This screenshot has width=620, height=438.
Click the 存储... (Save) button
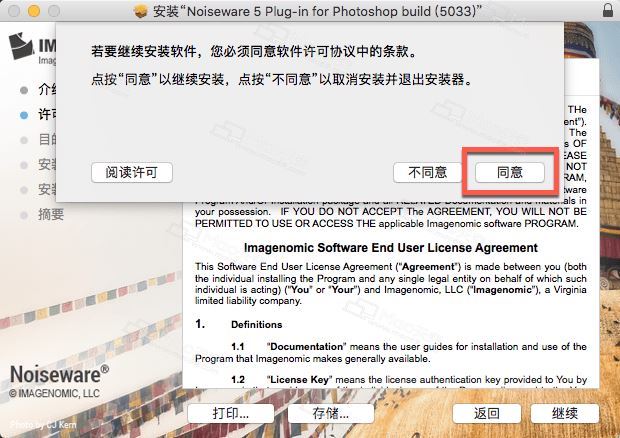coord(331,413)
